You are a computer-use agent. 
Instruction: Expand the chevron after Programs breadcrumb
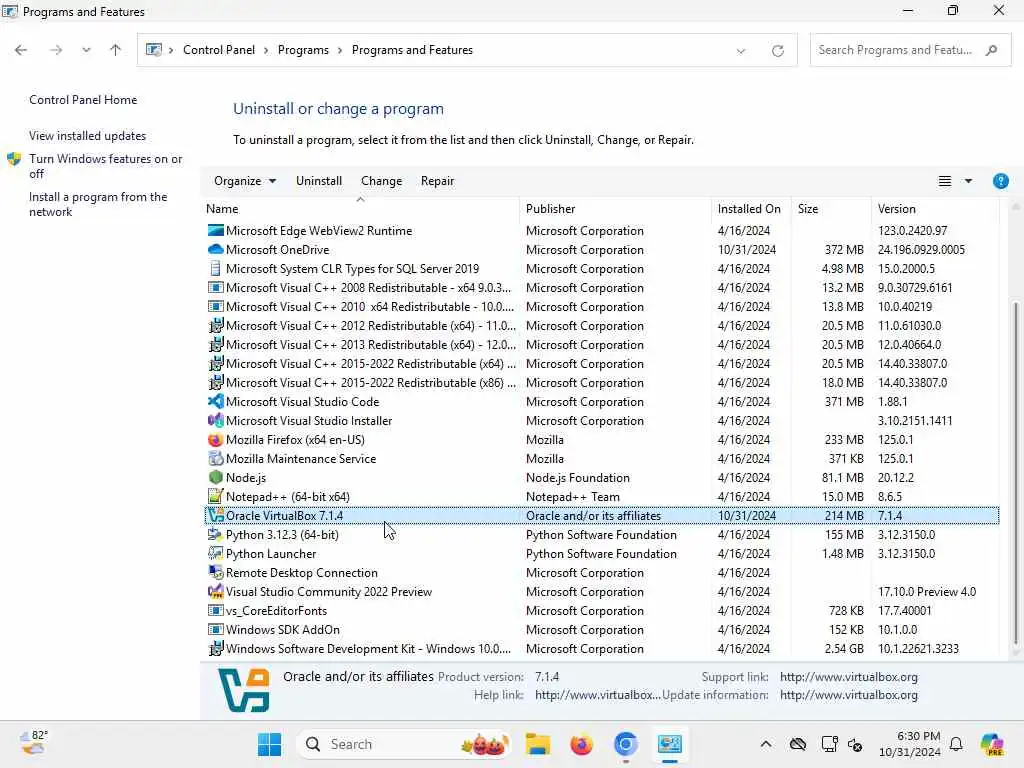(340, 50)
